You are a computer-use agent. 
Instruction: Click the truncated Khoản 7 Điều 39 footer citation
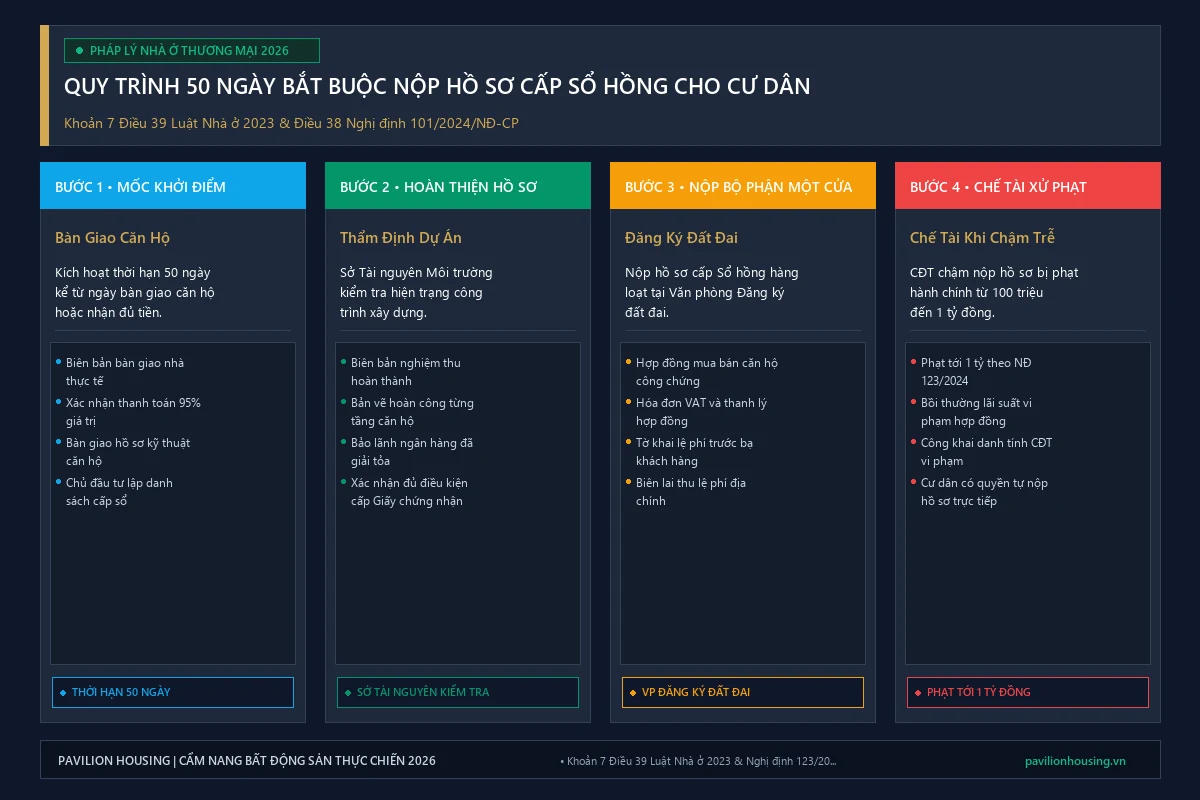[x=698, y=761]
